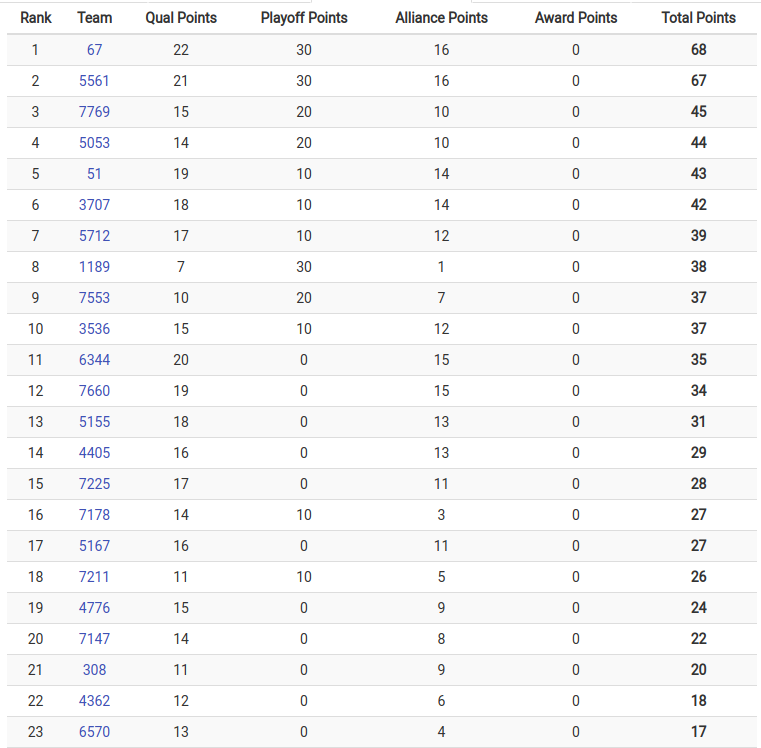Screen dimensions: 761x748
Task: Select alliance points 8 for team 7147
Action: [441, 639]
